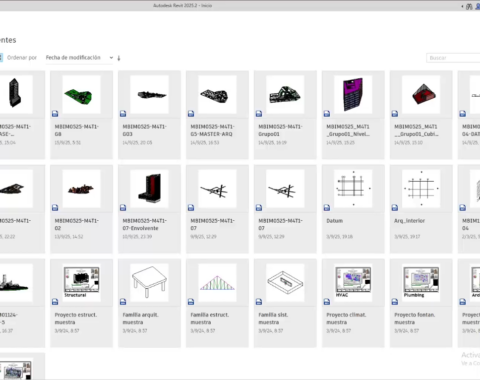Screen dimensions: 480x380
Task: Open the Plumbing sample project thumbnail
Action: click(x=421, y=283)
